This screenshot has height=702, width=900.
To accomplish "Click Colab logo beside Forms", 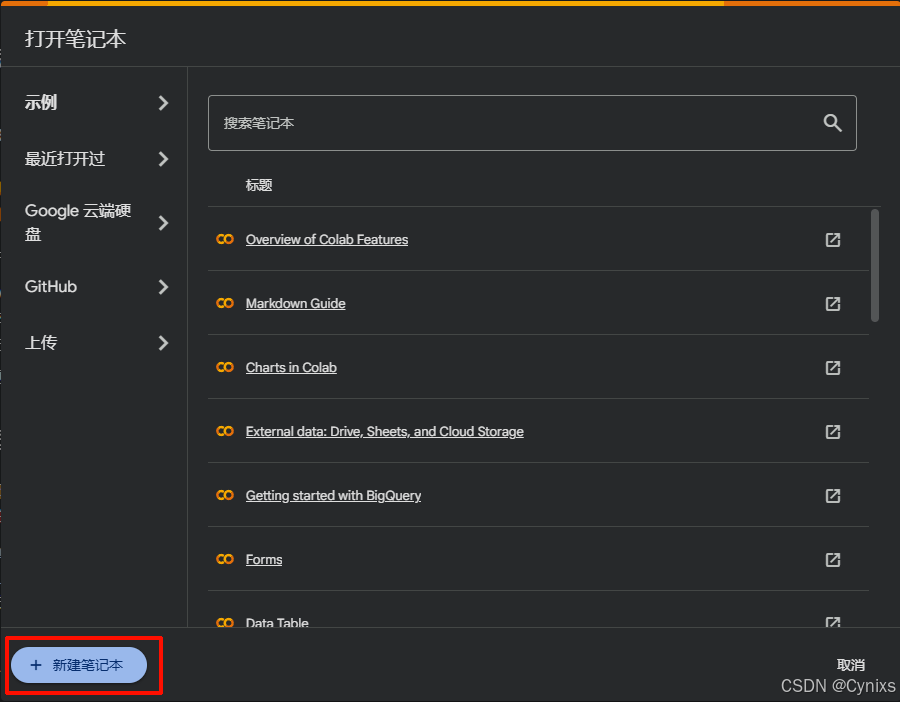I will coord(225,559).
